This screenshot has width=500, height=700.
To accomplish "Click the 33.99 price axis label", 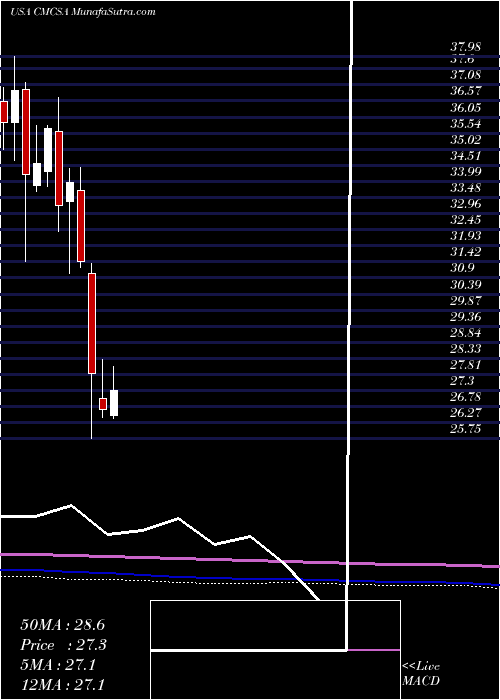I will click(466, 172).
